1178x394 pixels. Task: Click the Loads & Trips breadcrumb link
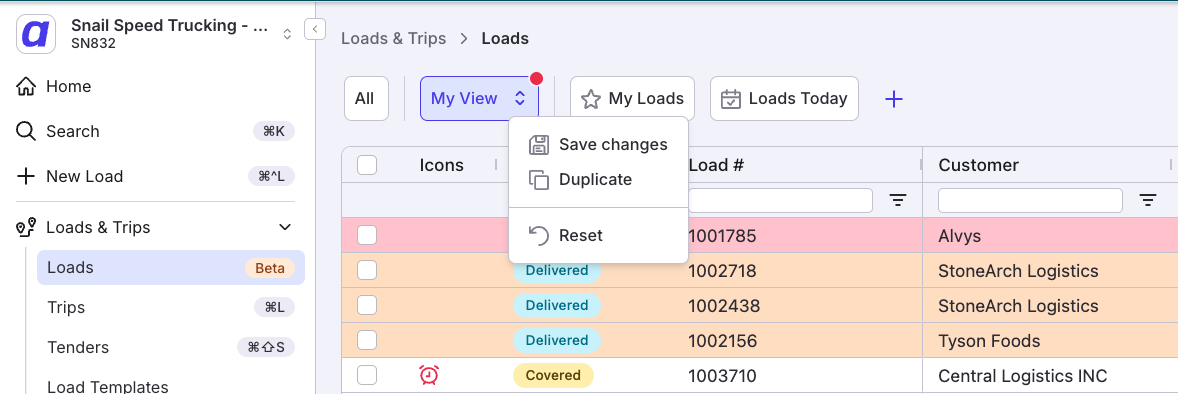coord(394,38)
